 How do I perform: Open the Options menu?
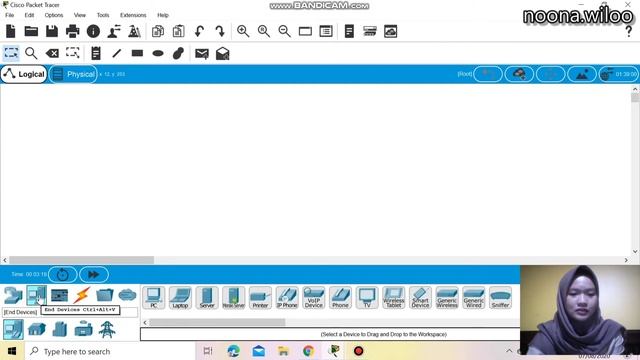tap(54, 15)
